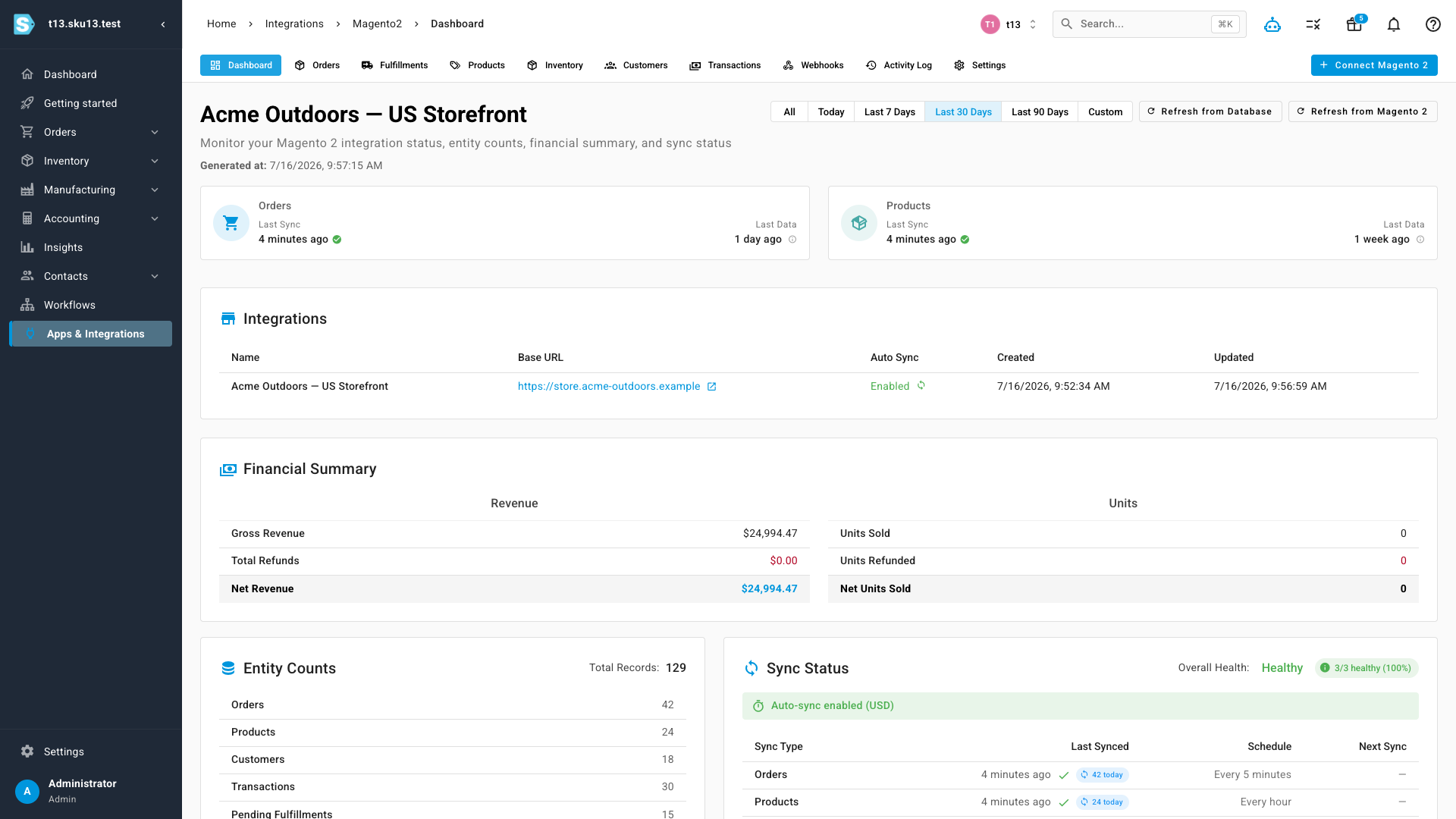Click the green check beside Orders last sync

[337, 240]
